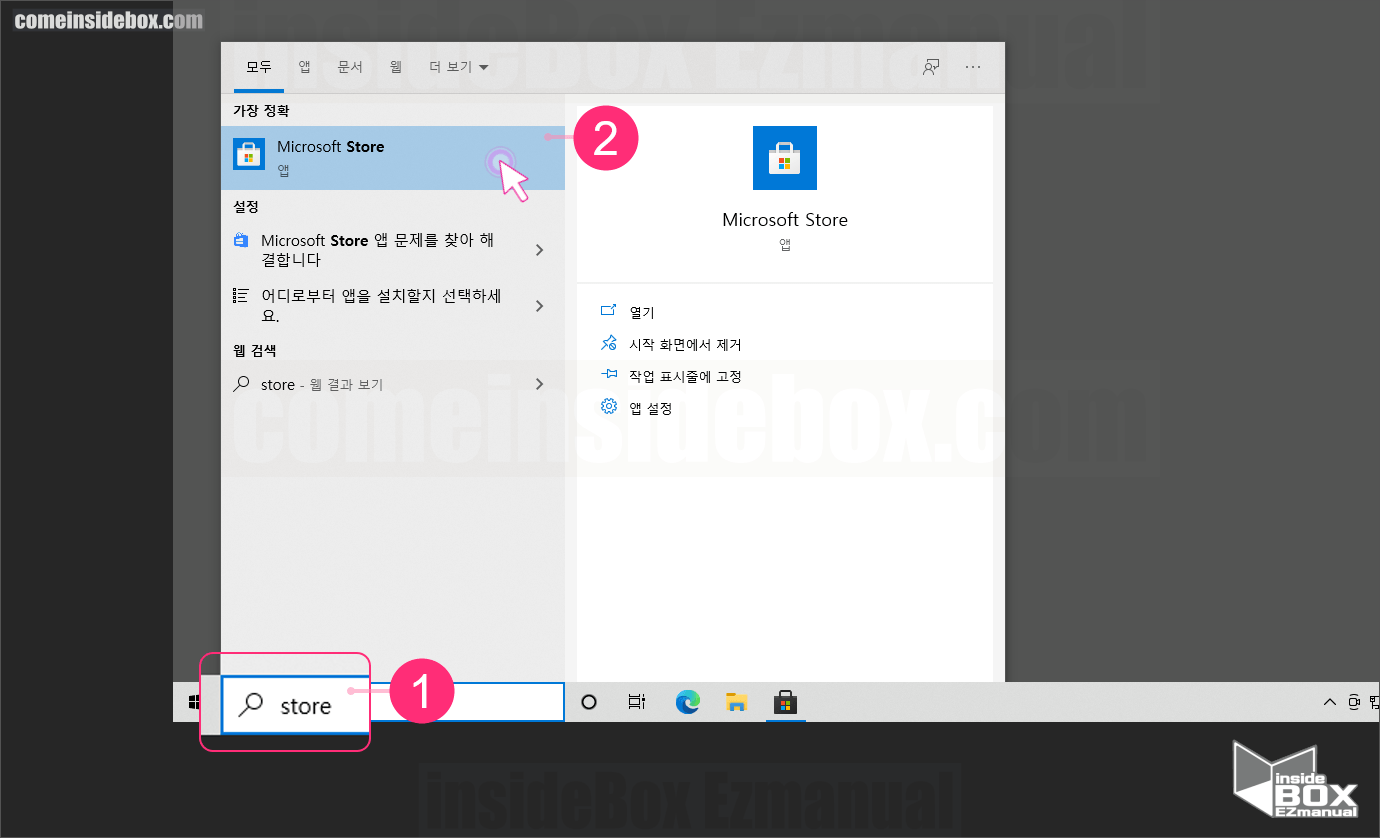Screen dimensions: 1380x838
Task: Click the 열기 open icon
Action: (608, 312)
